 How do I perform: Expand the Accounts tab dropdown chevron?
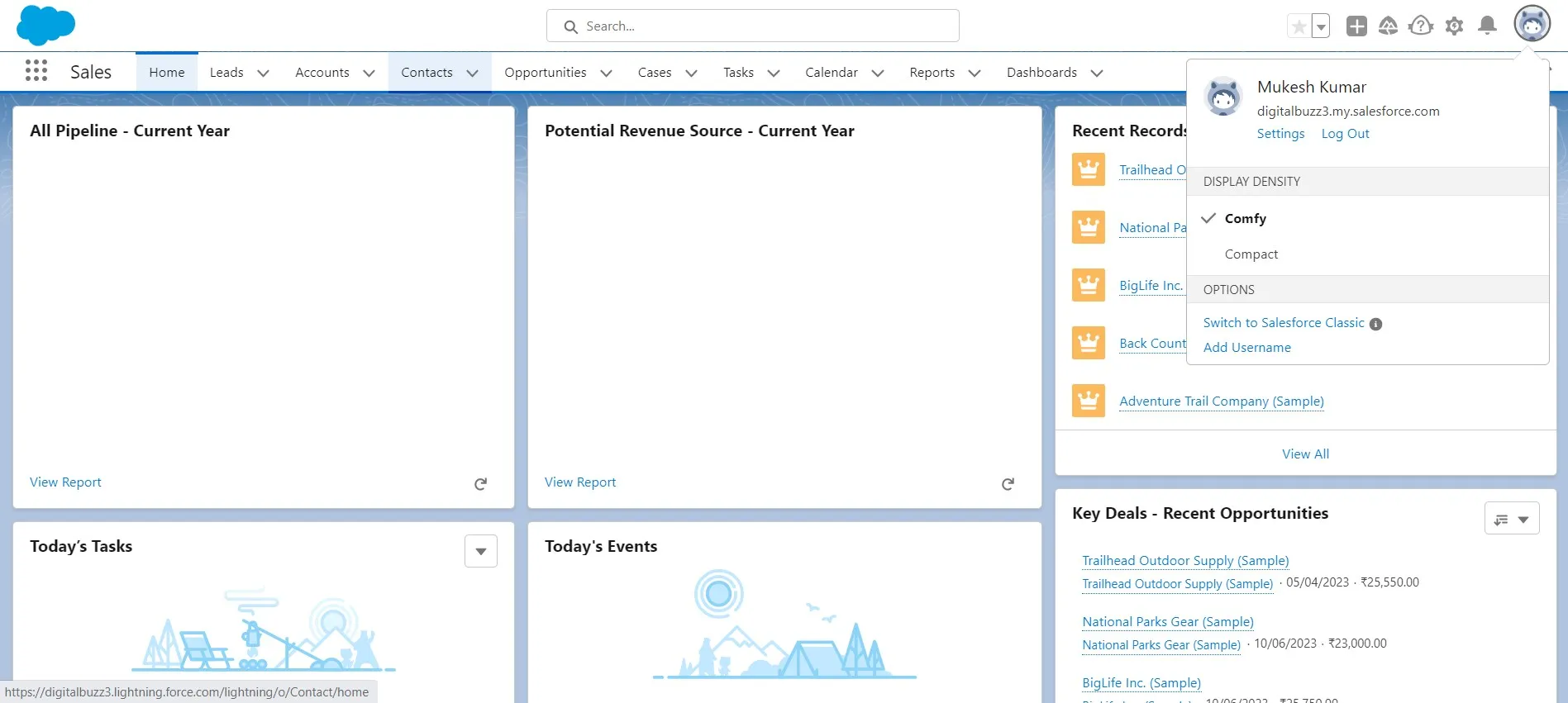369,73
